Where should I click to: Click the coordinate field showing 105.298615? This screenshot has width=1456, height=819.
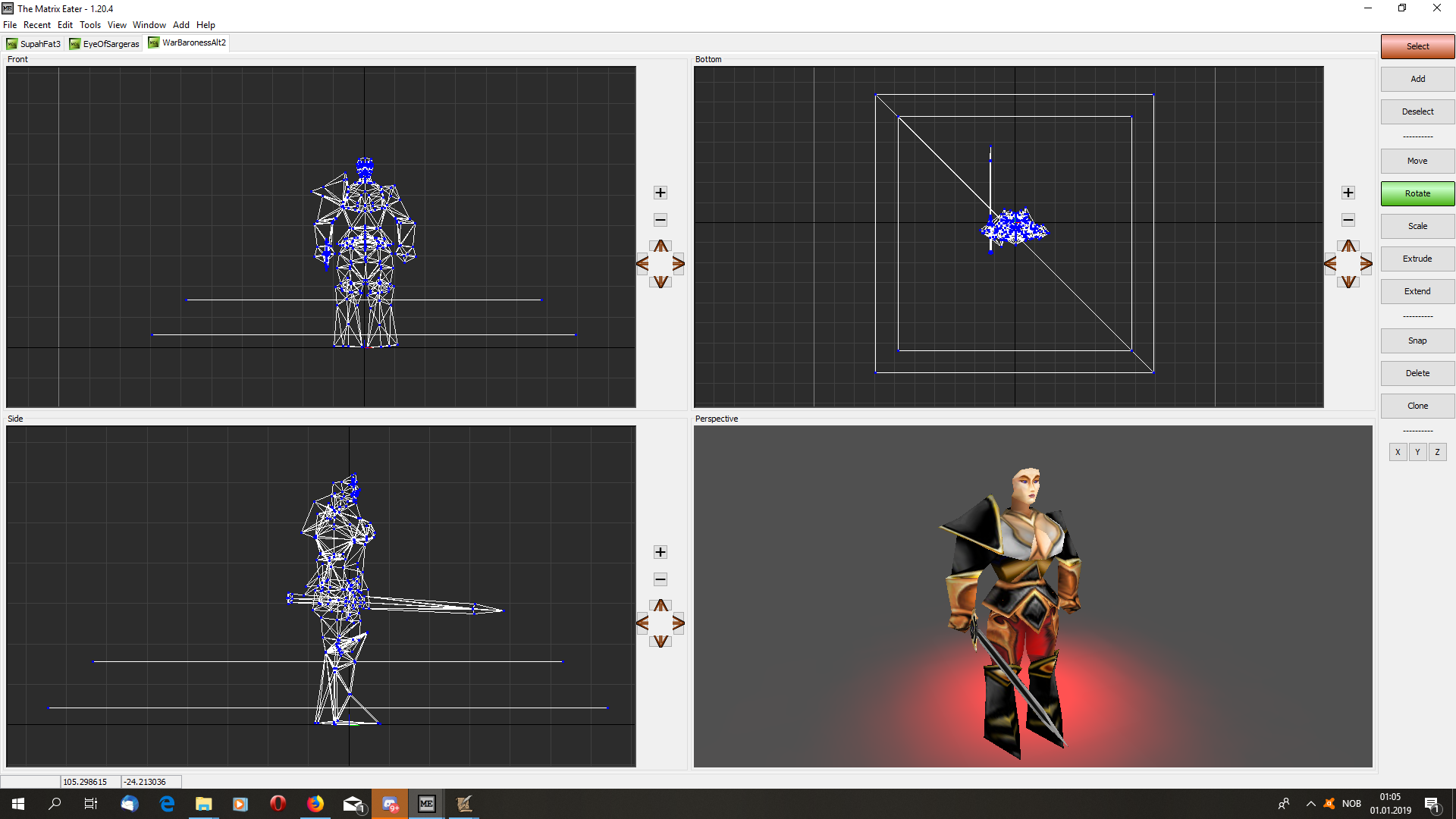pos(90,782)
